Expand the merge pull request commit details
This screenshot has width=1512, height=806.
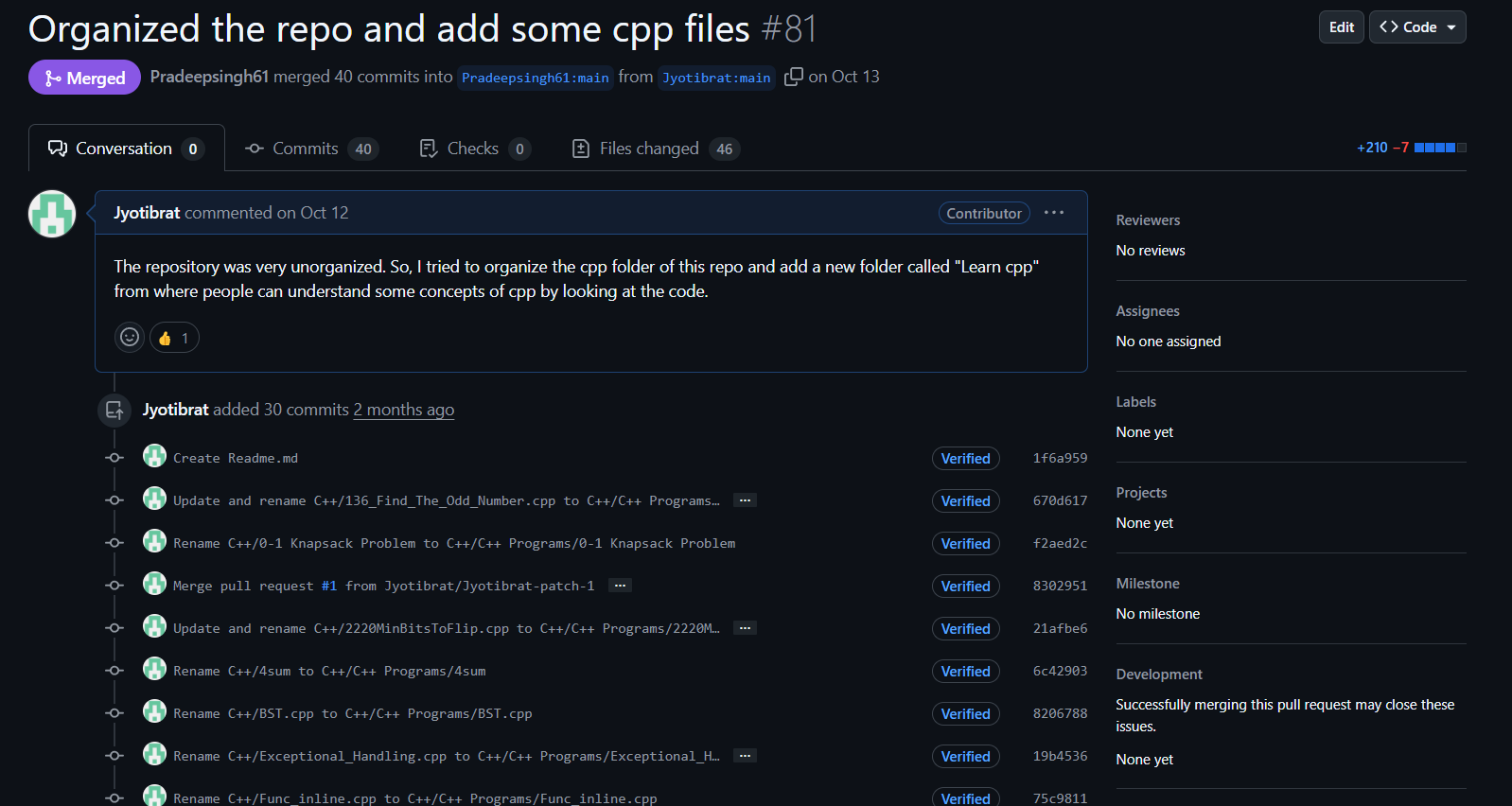[x=620, y=586]
